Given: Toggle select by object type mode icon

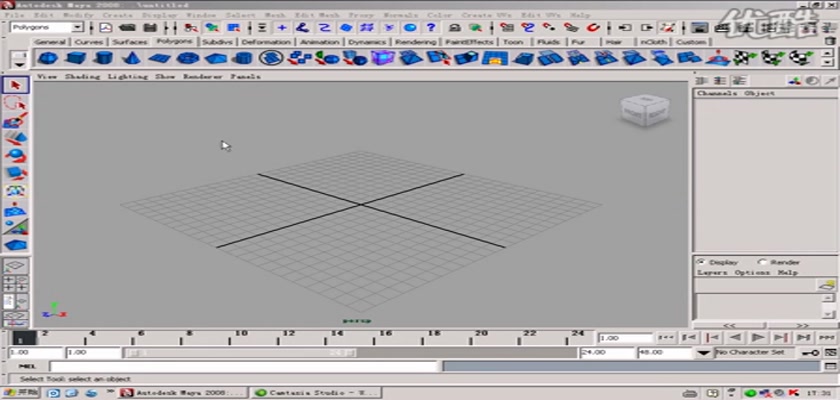Looking at the screenshot, I should click(x=213, y=27).
